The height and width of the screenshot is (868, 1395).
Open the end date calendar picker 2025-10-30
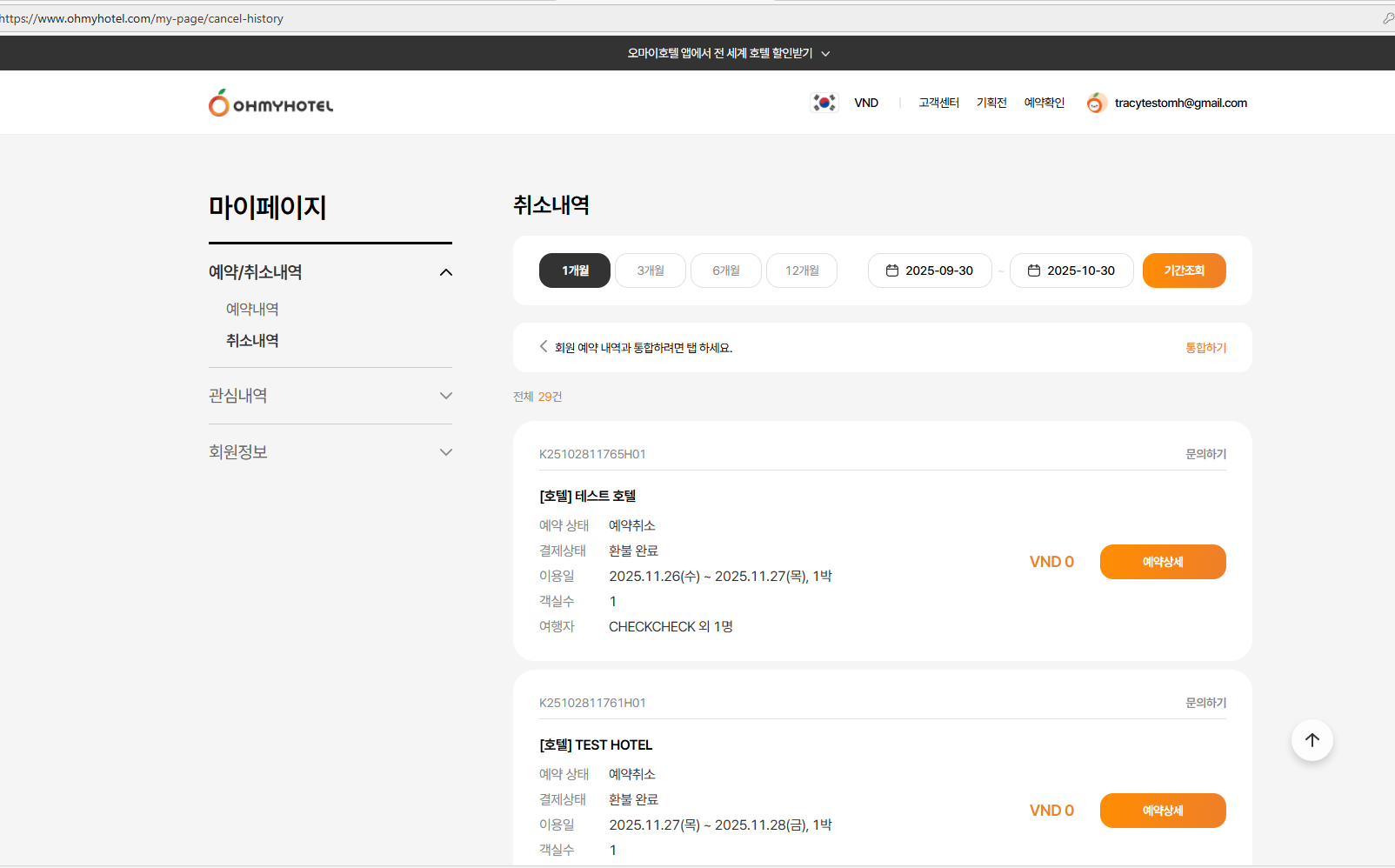[x=1071, y=270]
